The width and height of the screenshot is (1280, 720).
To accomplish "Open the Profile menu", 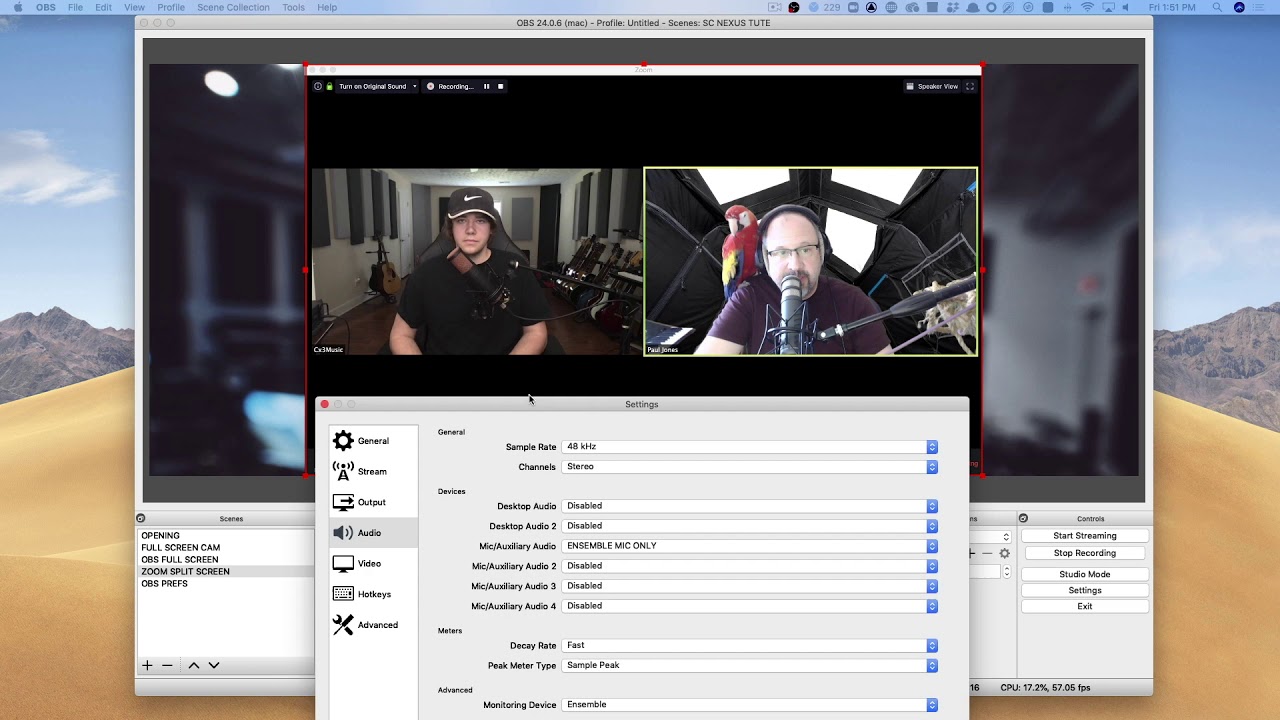I will [x=171, y=7].
